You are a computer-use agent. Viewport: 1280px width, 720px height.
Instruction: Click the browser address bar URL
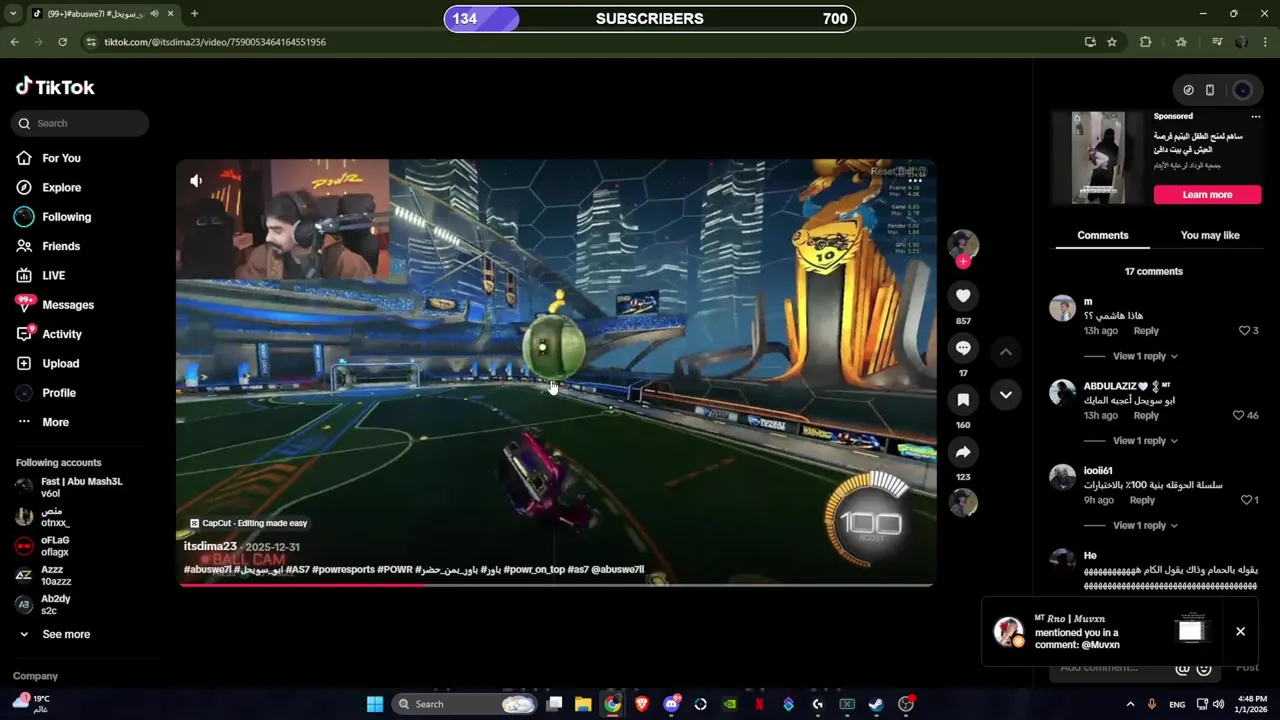(215, 42)
